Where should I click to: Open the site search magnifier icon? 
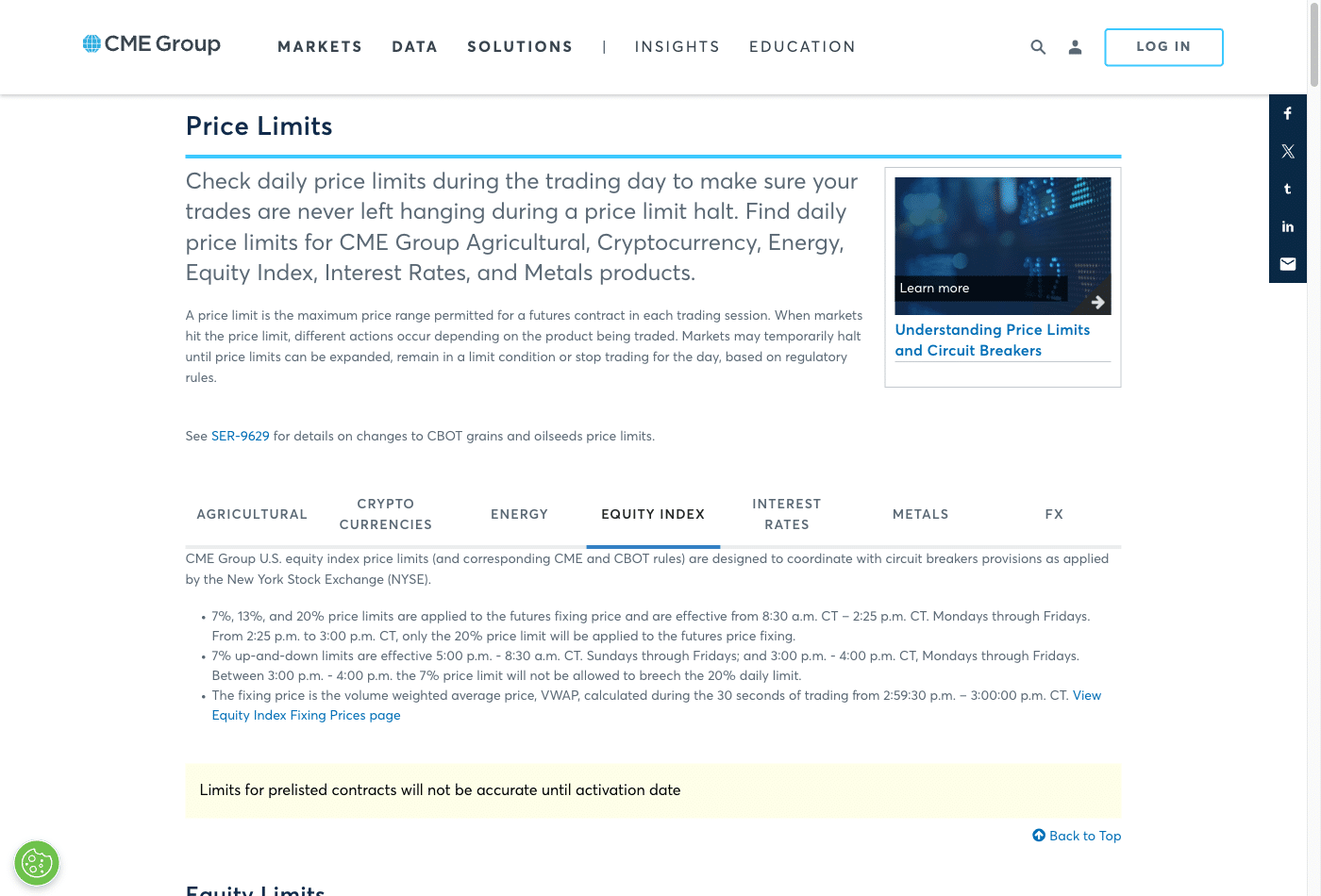[x=1038, y=47]
